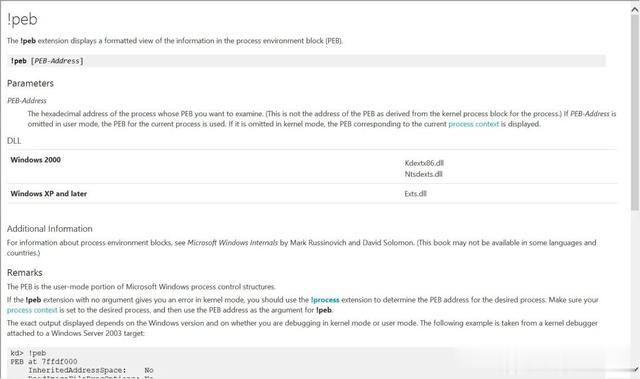Select the Parameters heading
This screenshot has height=379, width=640.
(30, 83)
